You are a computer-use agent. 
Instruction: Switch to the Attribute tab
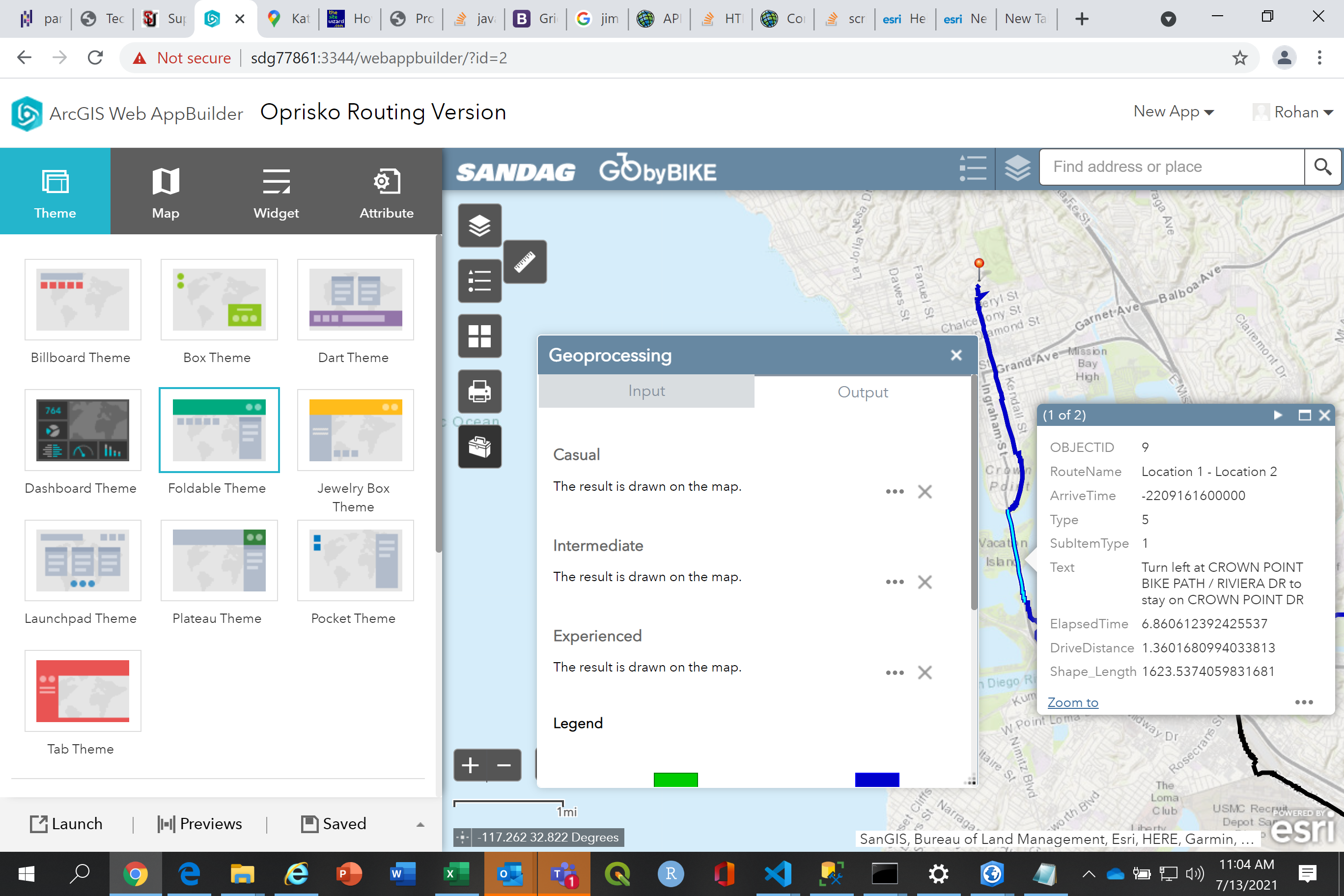click(x=387, y=191)
